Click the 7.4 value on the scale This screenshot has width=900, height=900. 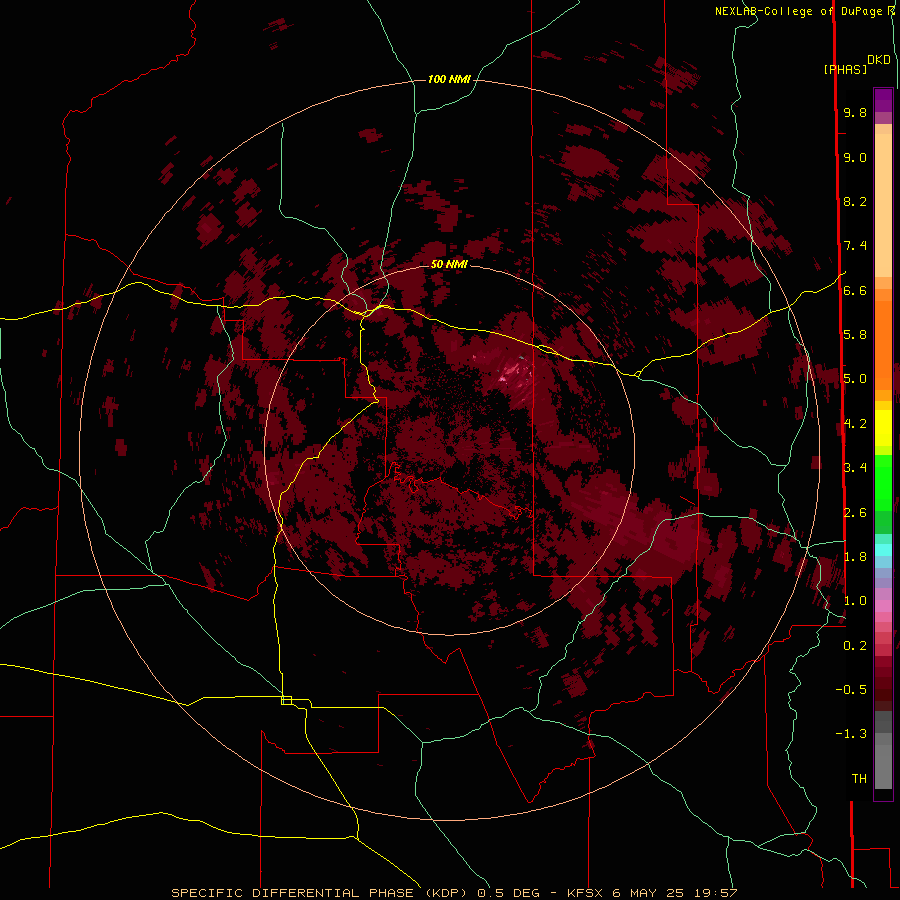(855, 246)
